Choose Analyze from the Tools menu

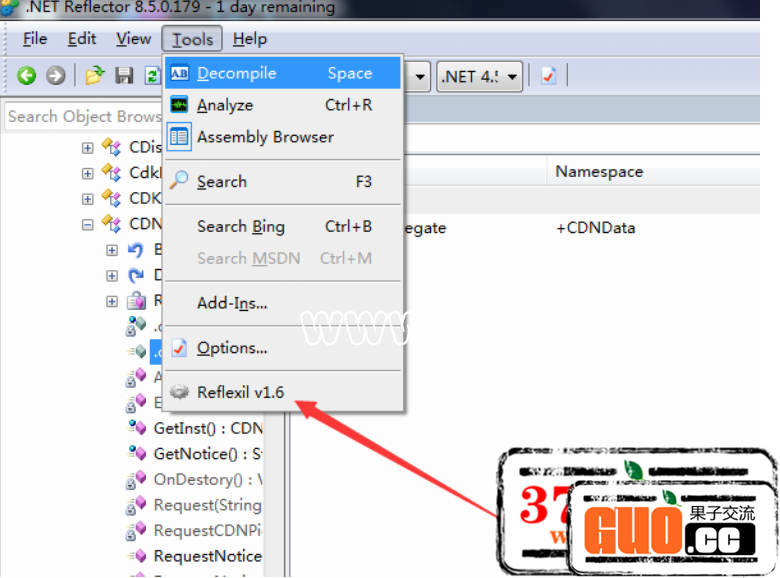(283, 105)
